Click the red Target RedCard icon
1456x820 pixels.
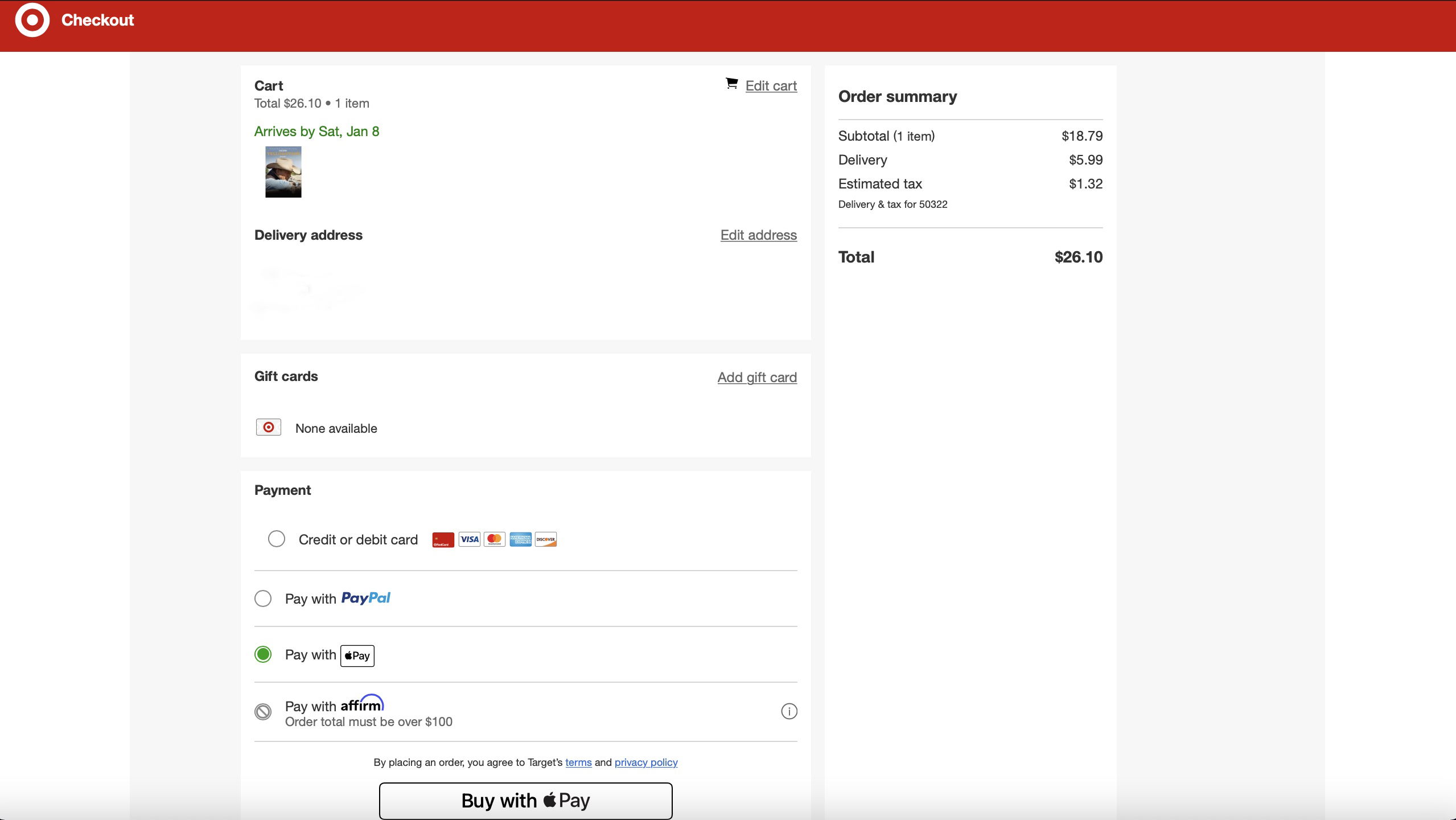point(443,539)
